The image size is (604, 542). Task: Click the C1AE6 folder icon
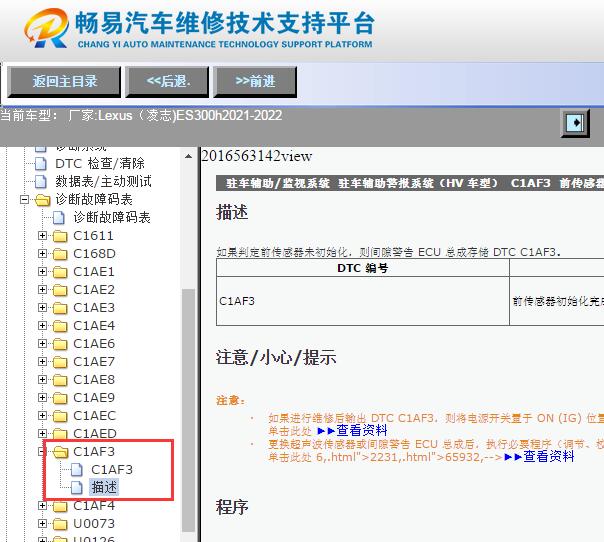pyautogui.click(x=60, y=344)
